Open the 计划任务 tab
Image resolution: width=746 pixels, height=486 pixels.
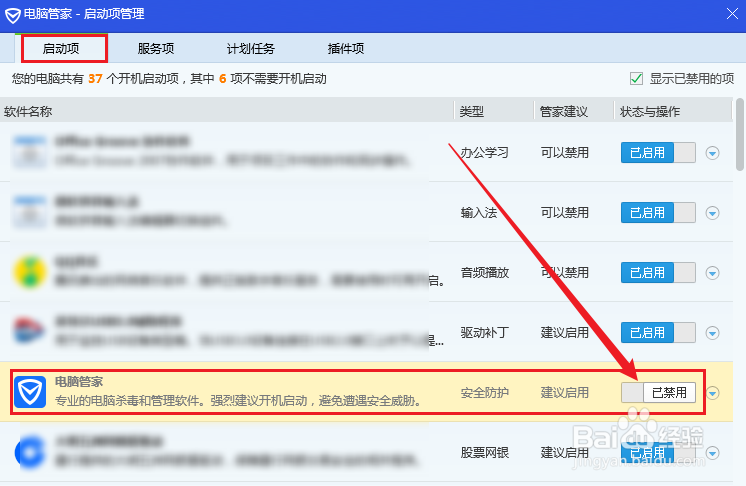pos(251,49)
